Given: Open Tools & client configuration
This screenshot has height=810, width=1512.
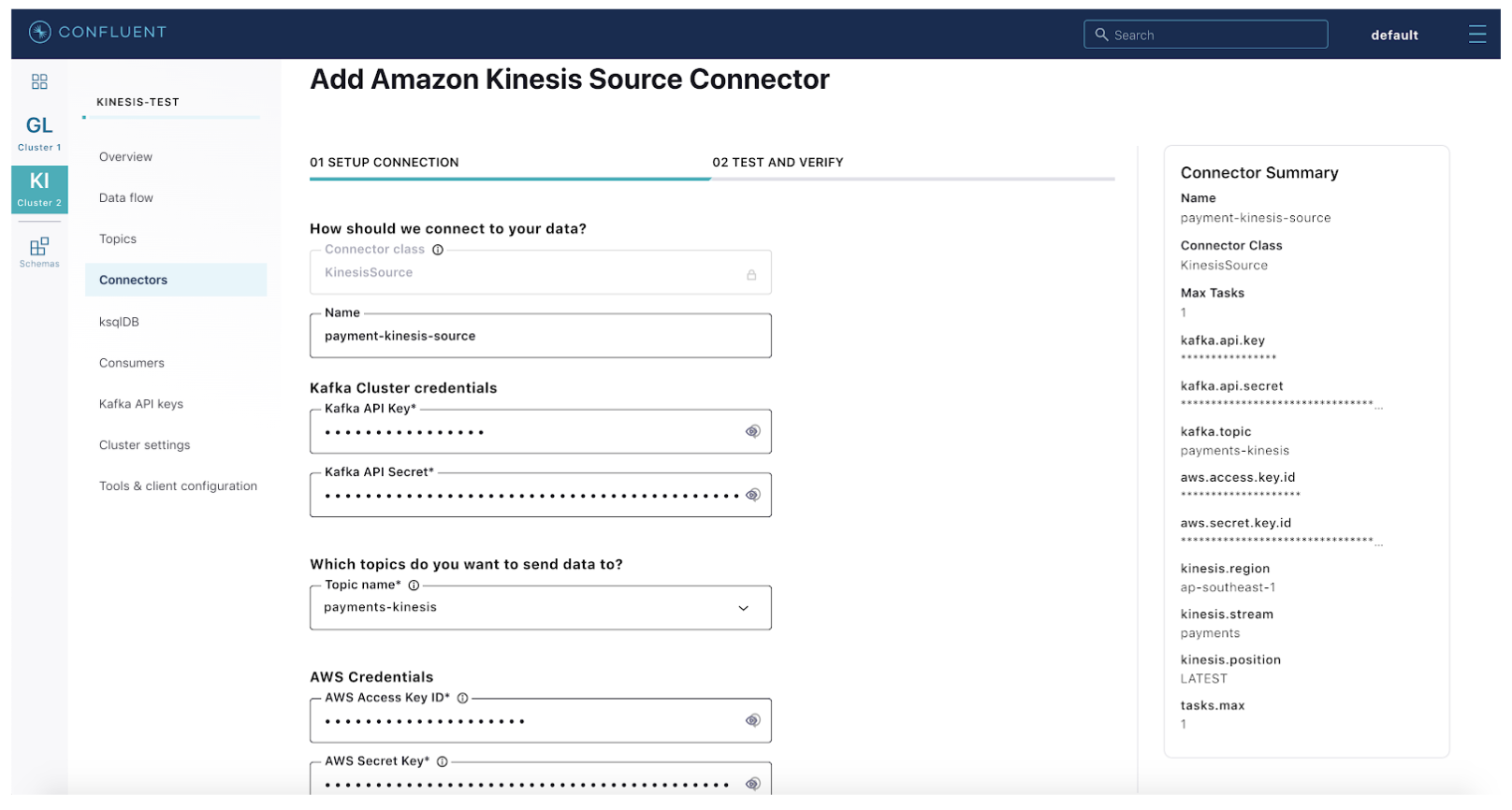Looking at the screenshot, I should coord(178,486).
